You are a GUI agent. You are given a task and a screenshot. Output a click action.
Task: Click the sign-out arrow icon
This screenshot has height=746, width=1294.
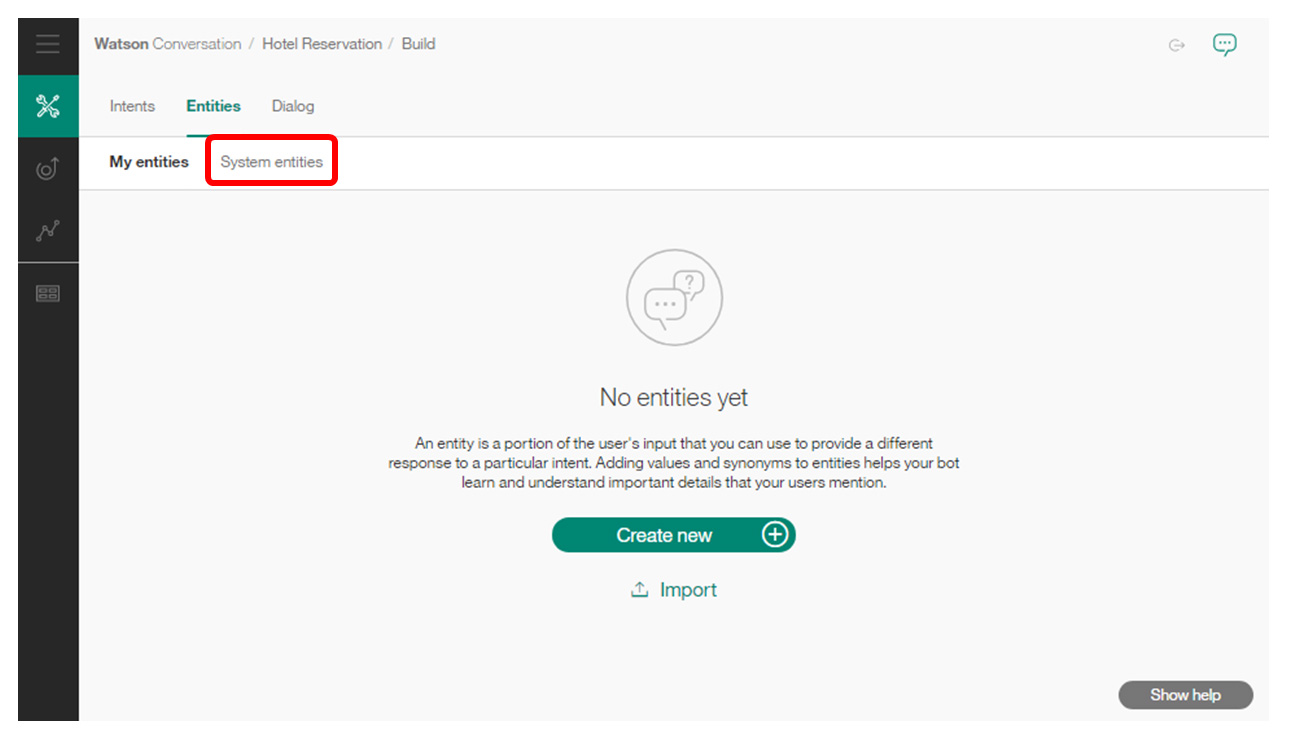[x=1177, y=45]
